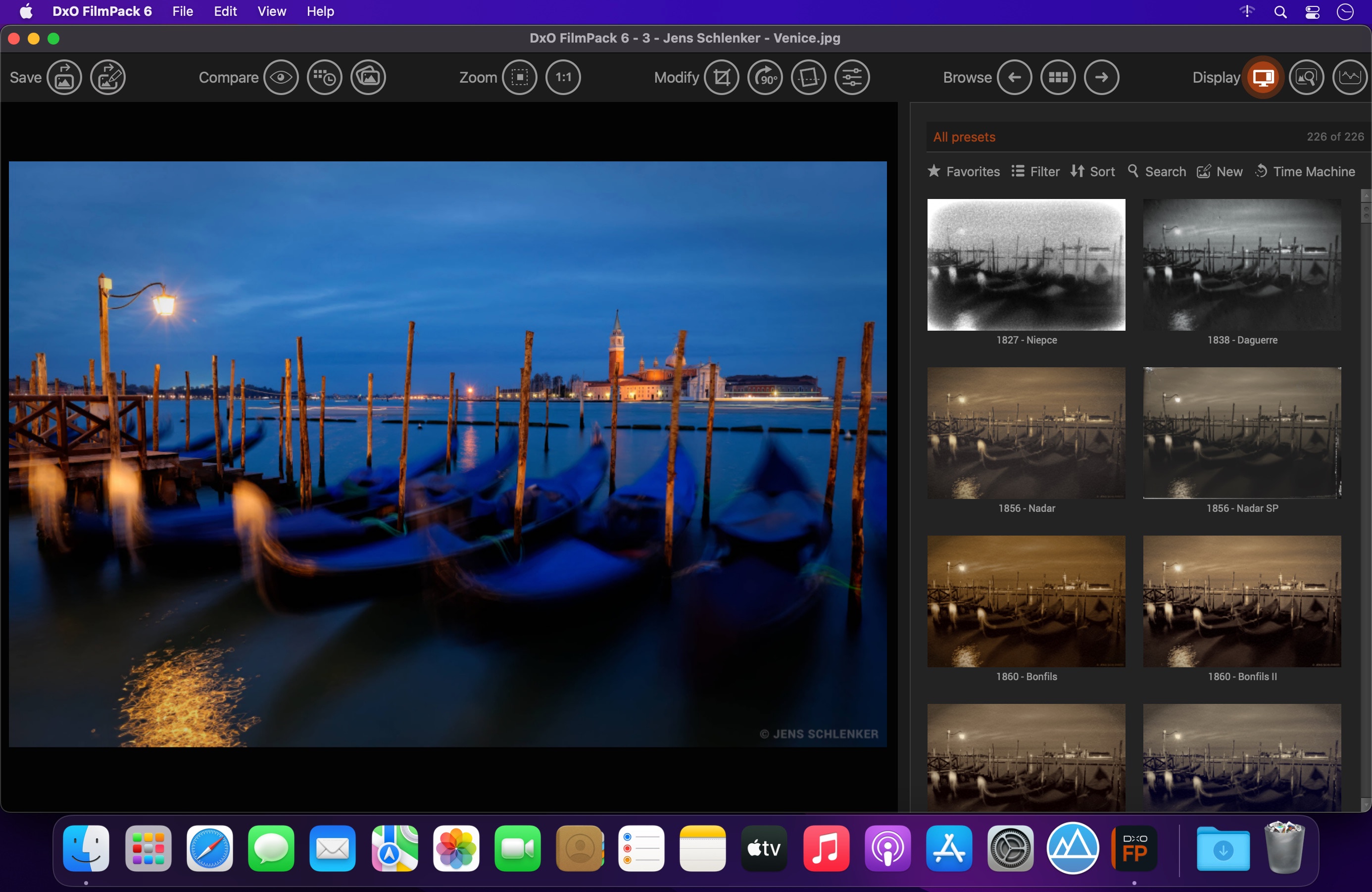Expand the All presets header
Image resolution: width=1372 pixels, height=892 pixels.
[x=1147, y=137]
